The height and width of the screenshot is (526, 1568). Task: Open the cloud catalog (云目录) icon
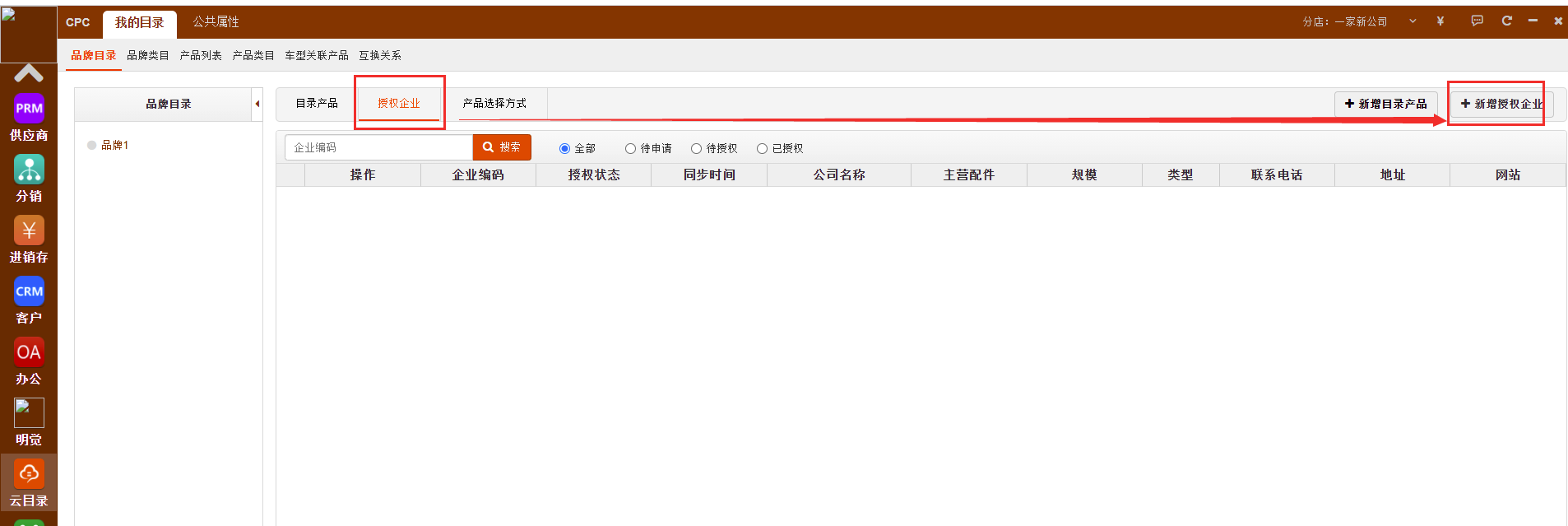pos(29,474)
